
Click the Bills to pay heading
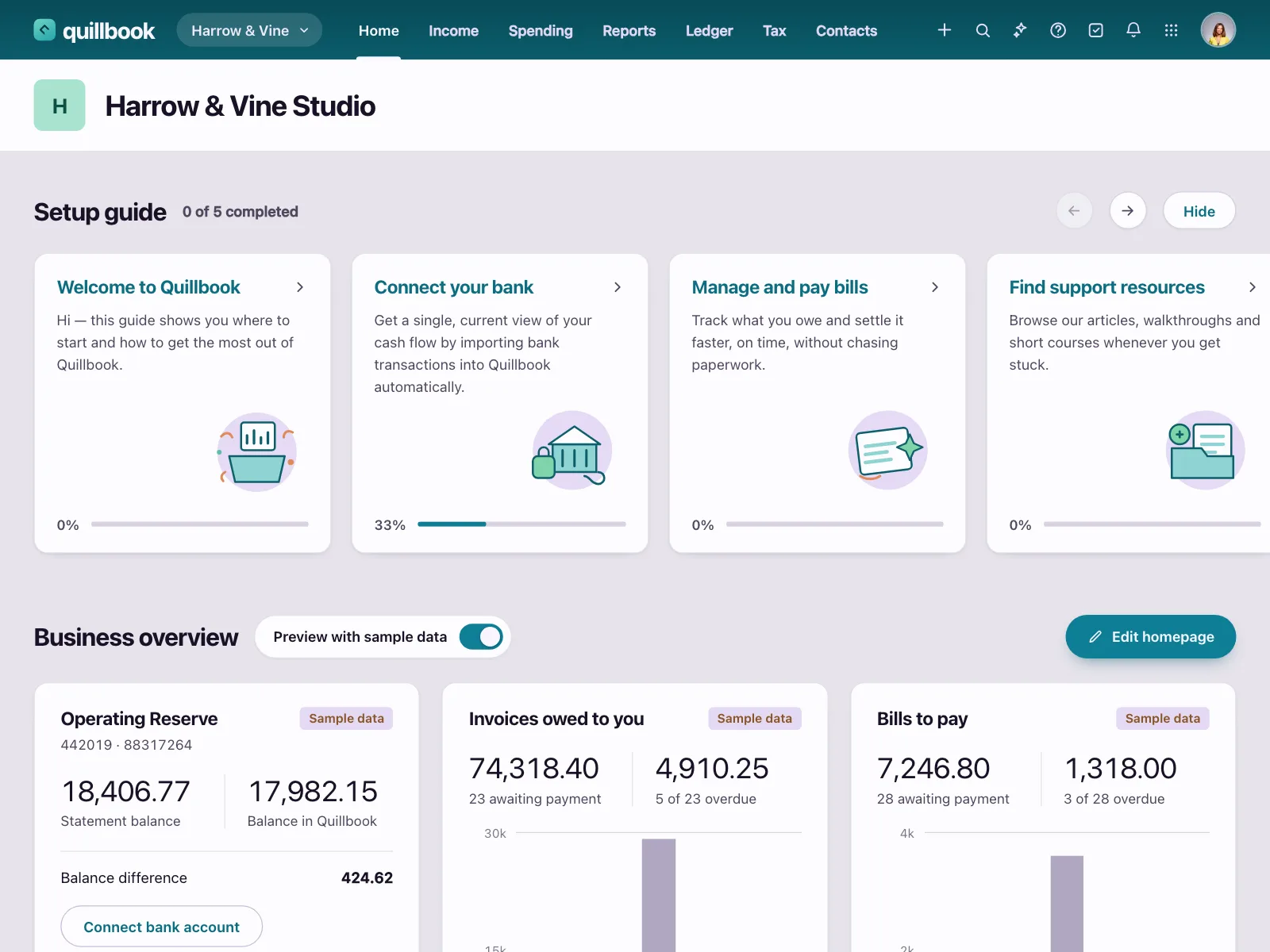click(x=922, y=719)
